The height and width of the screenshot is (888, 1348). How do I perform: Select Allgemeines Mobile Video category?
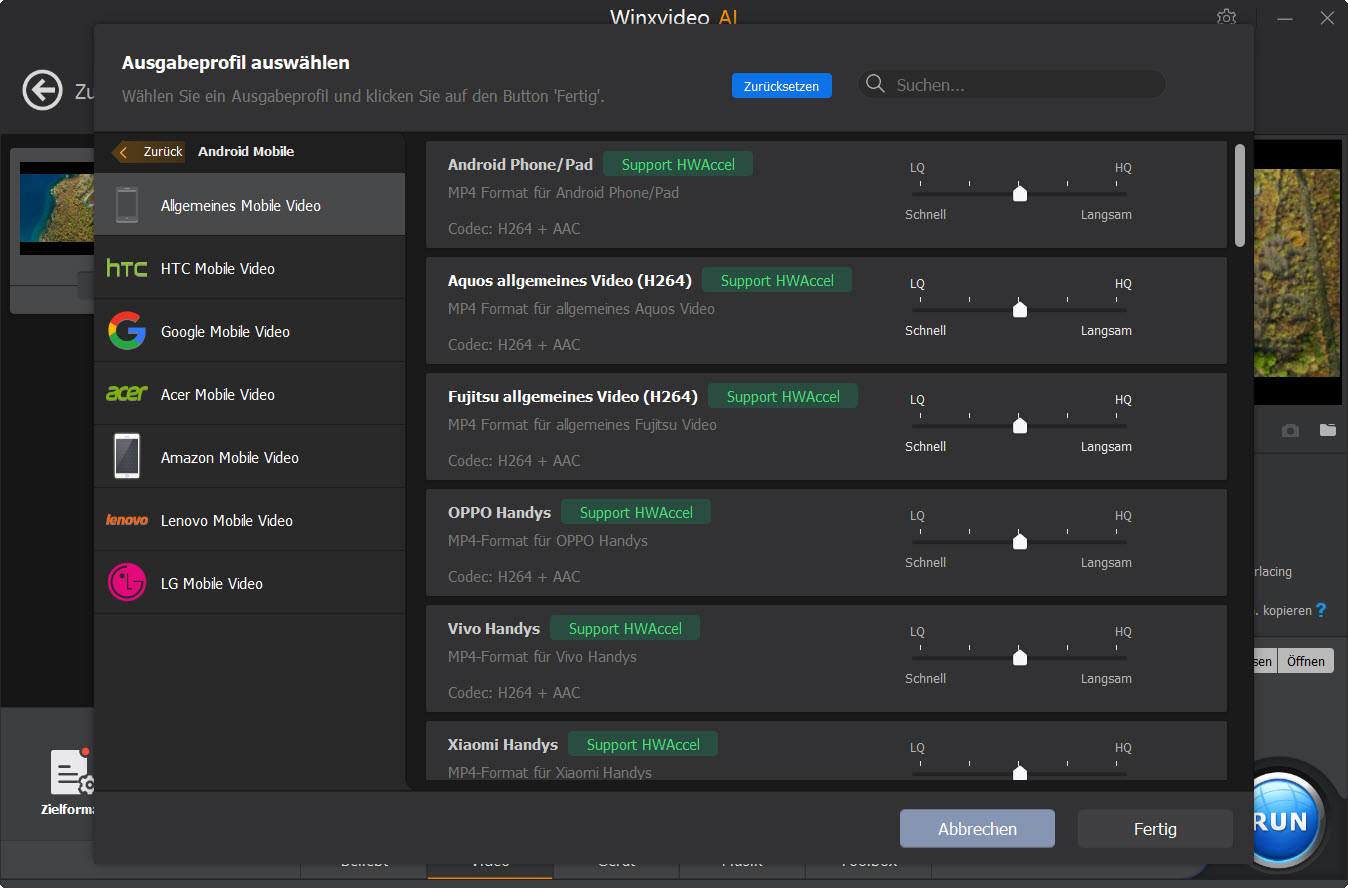(249, 205)
